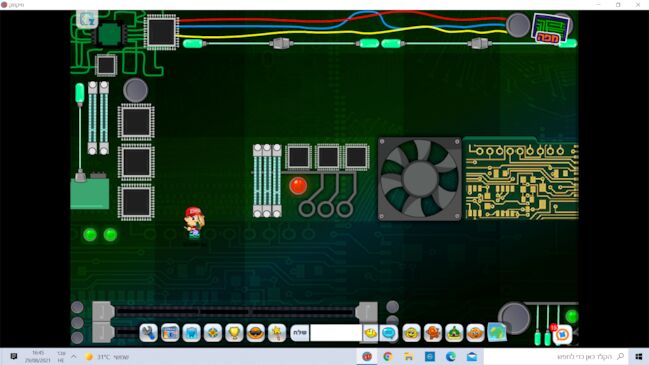Open Chrome from the taskbar
The width and height of the screenshot is (649, 365).
tap(387, 356)
